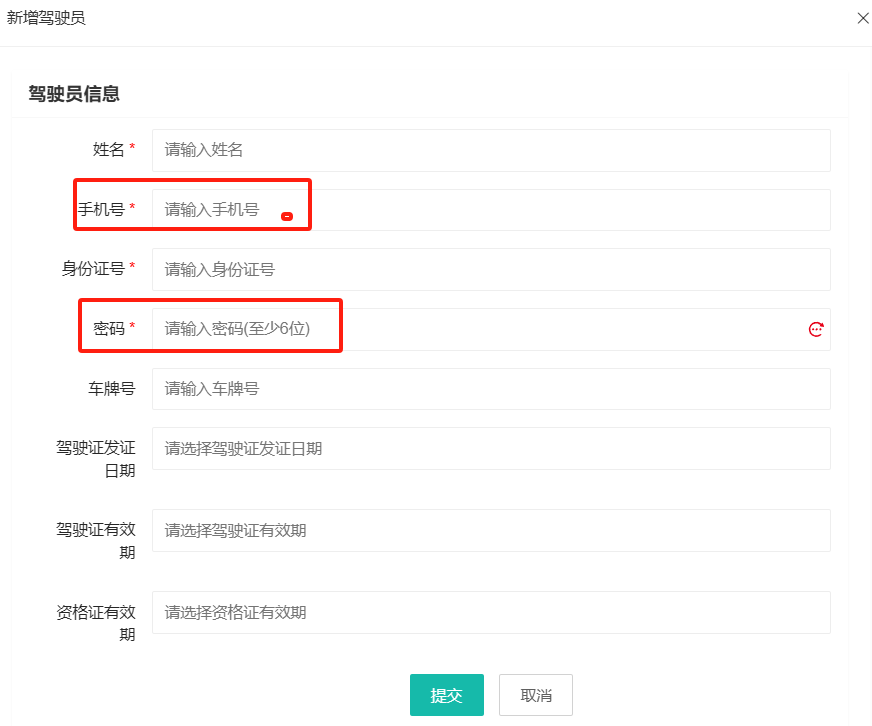
Task: Click the red password manager icon in password field
Action: click(816, 329)
